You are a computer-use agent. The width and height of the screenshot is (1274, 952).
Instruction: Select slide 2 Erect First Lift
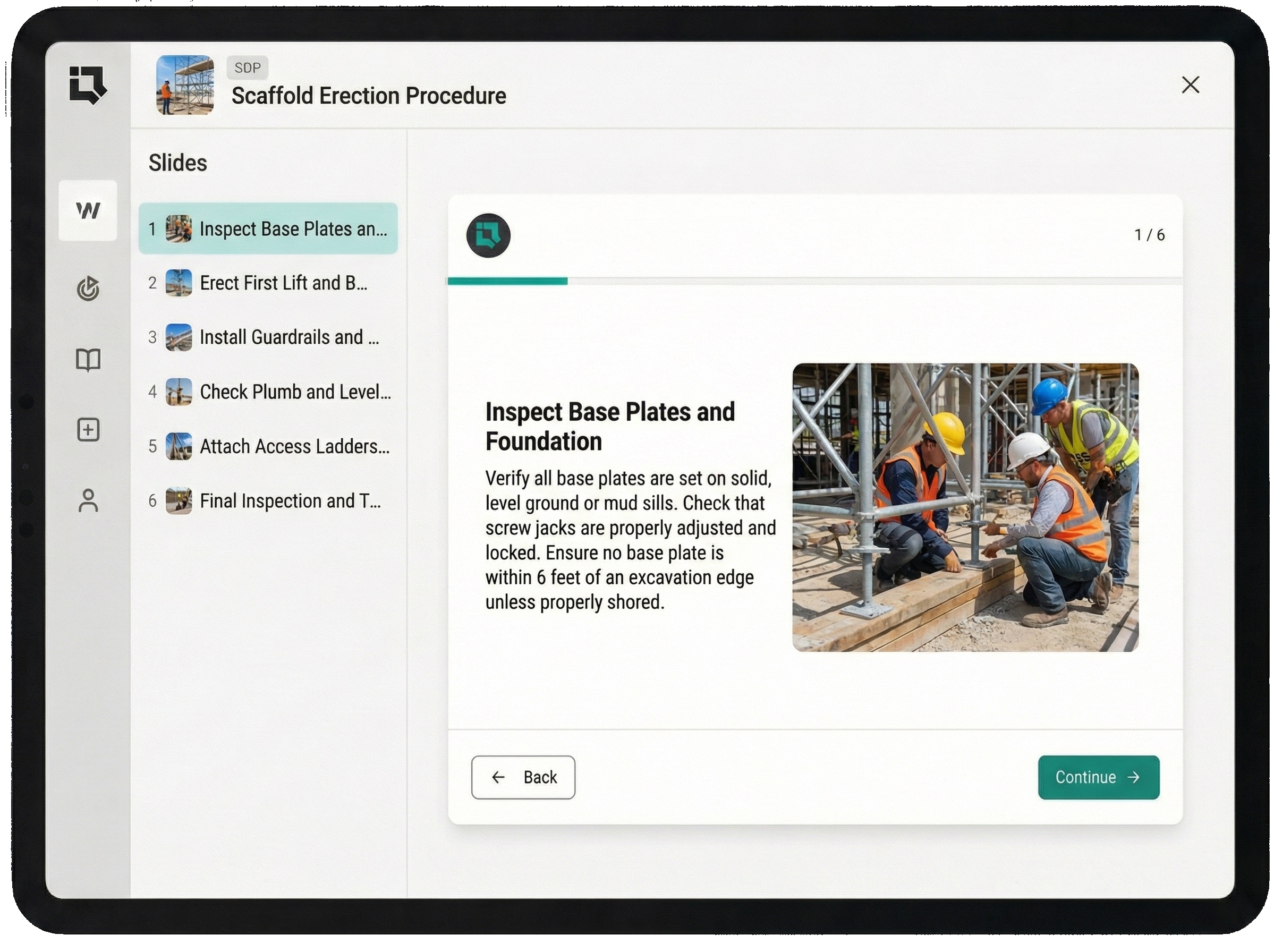coord(268,283)
